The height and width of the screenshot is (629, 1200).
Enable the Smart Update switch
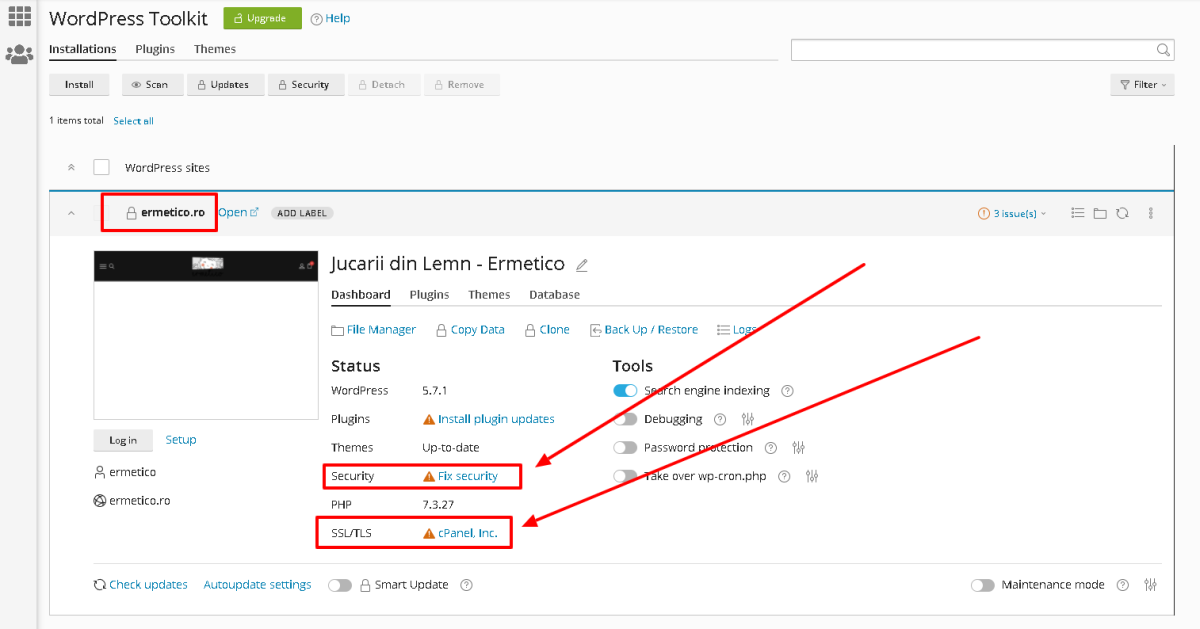[340, 585]
